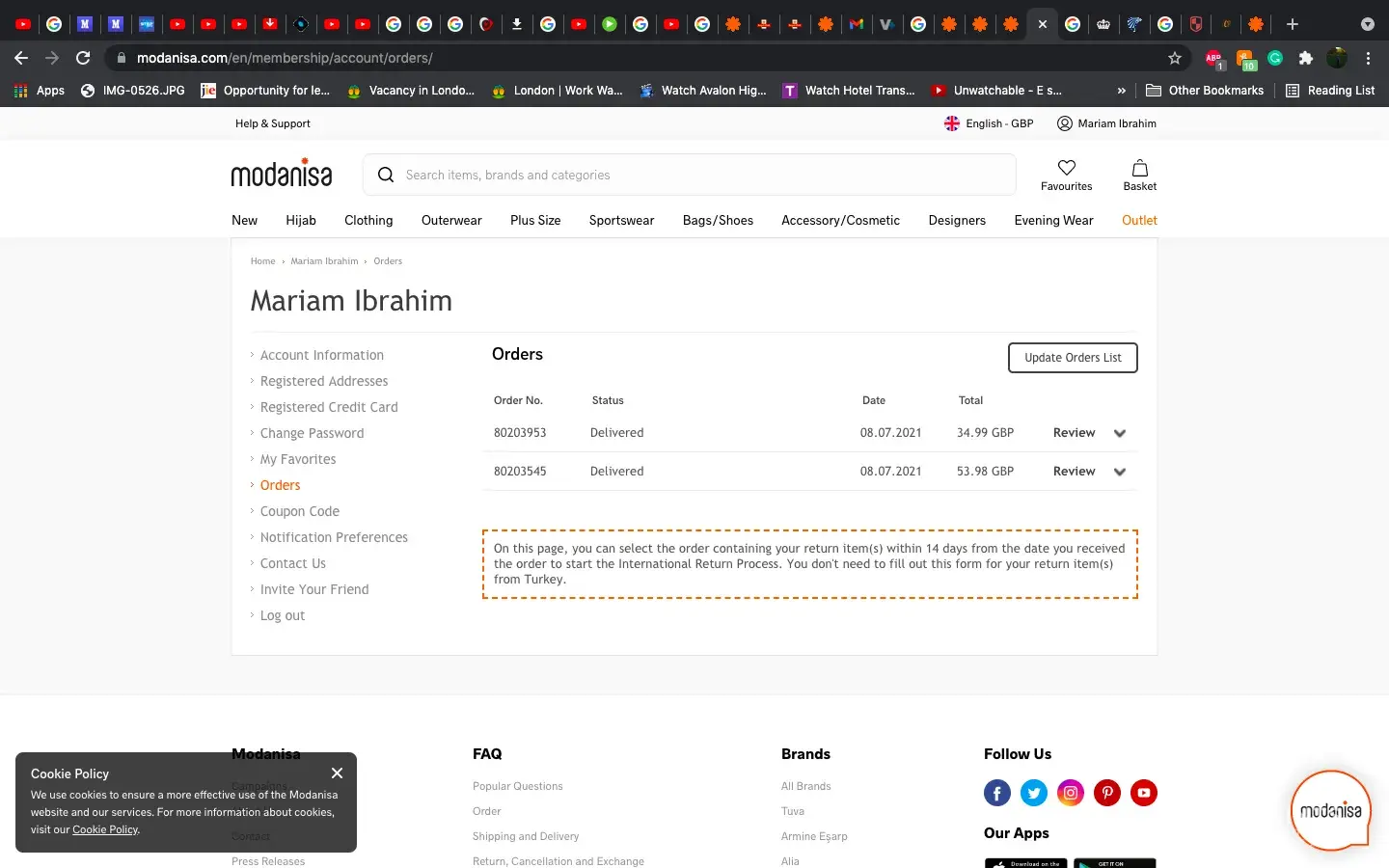Viewport: 1389px width, 868px height.
Task: Select the Hijab menu category
Action: pos(301,220)
